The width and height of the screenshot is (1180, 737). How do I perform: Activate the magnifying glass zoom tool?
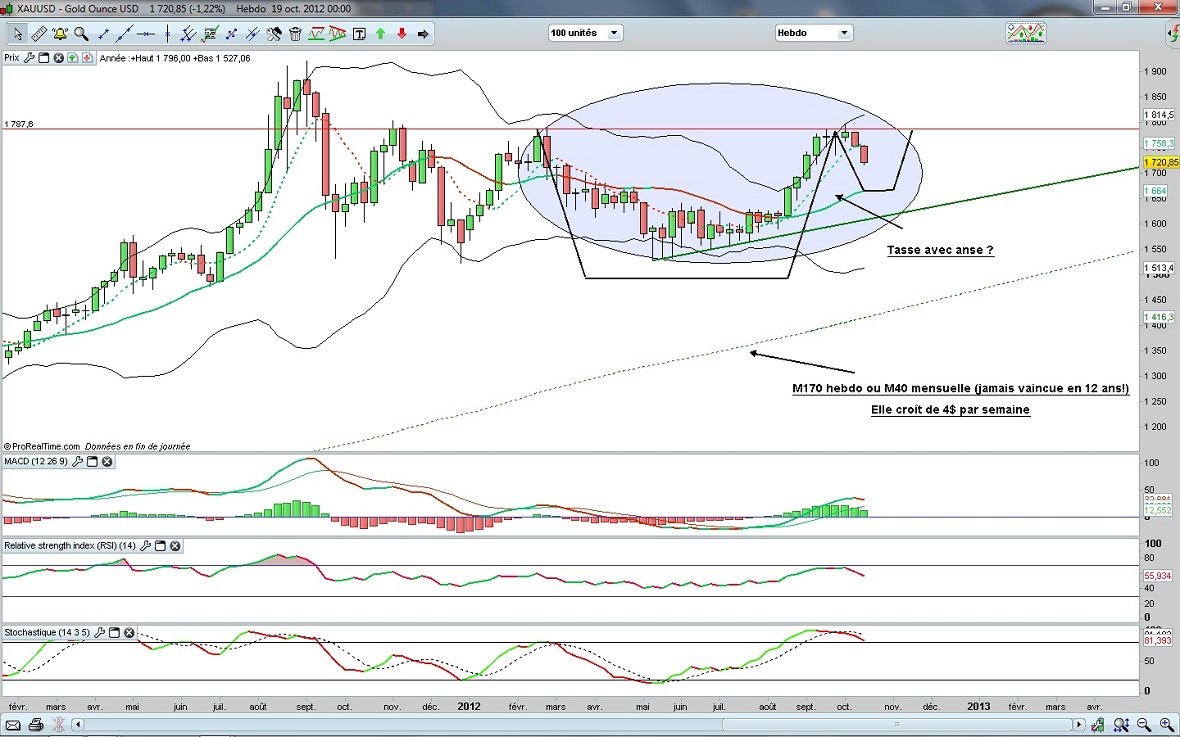click(x=81, y=34)
